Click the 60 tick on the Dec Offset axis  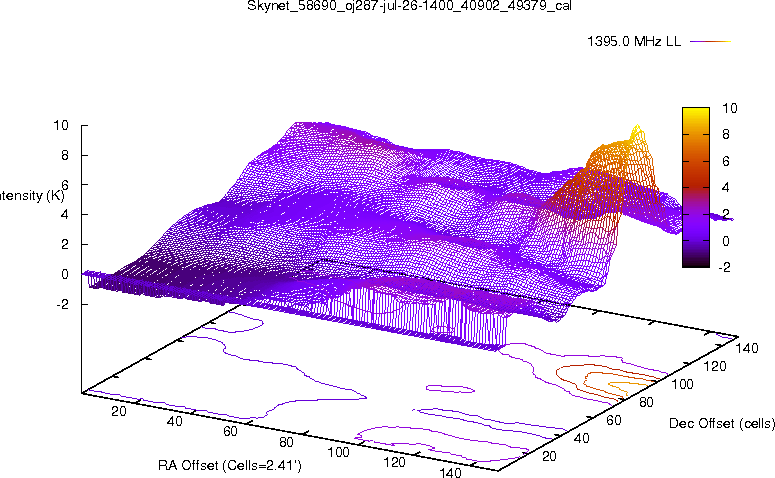613,420
